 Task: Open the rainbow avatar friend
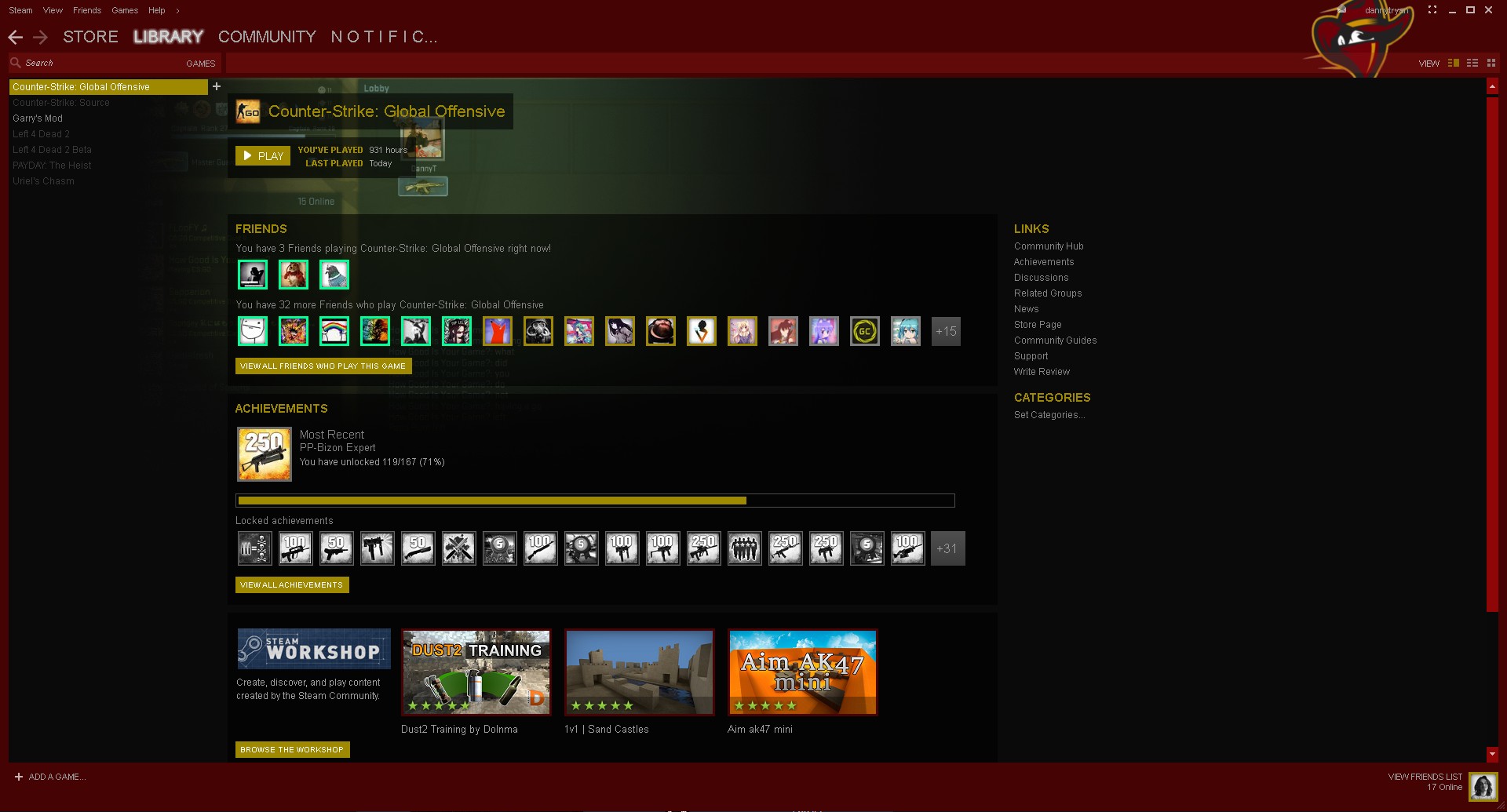tap(334, 331)
